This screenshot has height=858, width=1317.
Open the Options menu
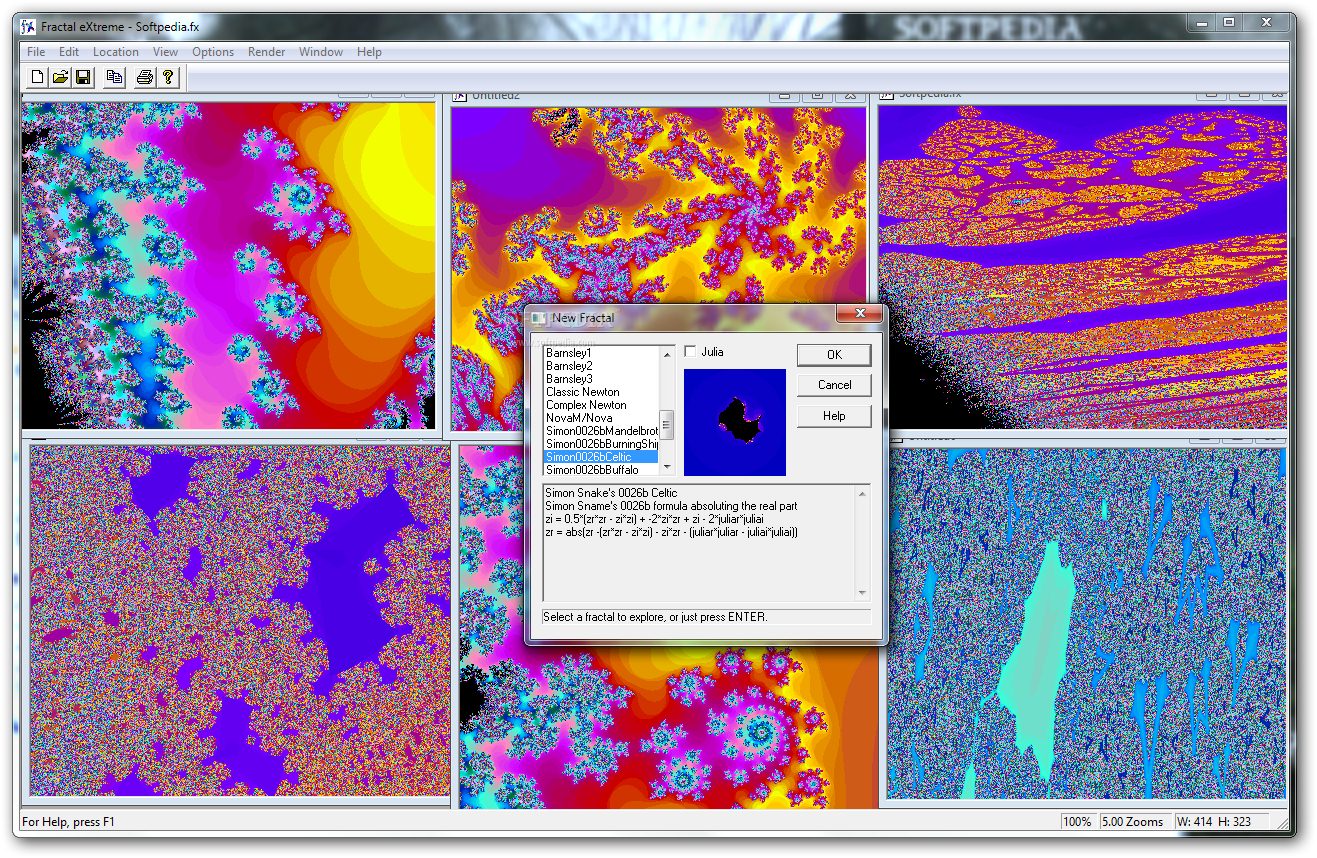pyautogui.click(x=213, y=52)
